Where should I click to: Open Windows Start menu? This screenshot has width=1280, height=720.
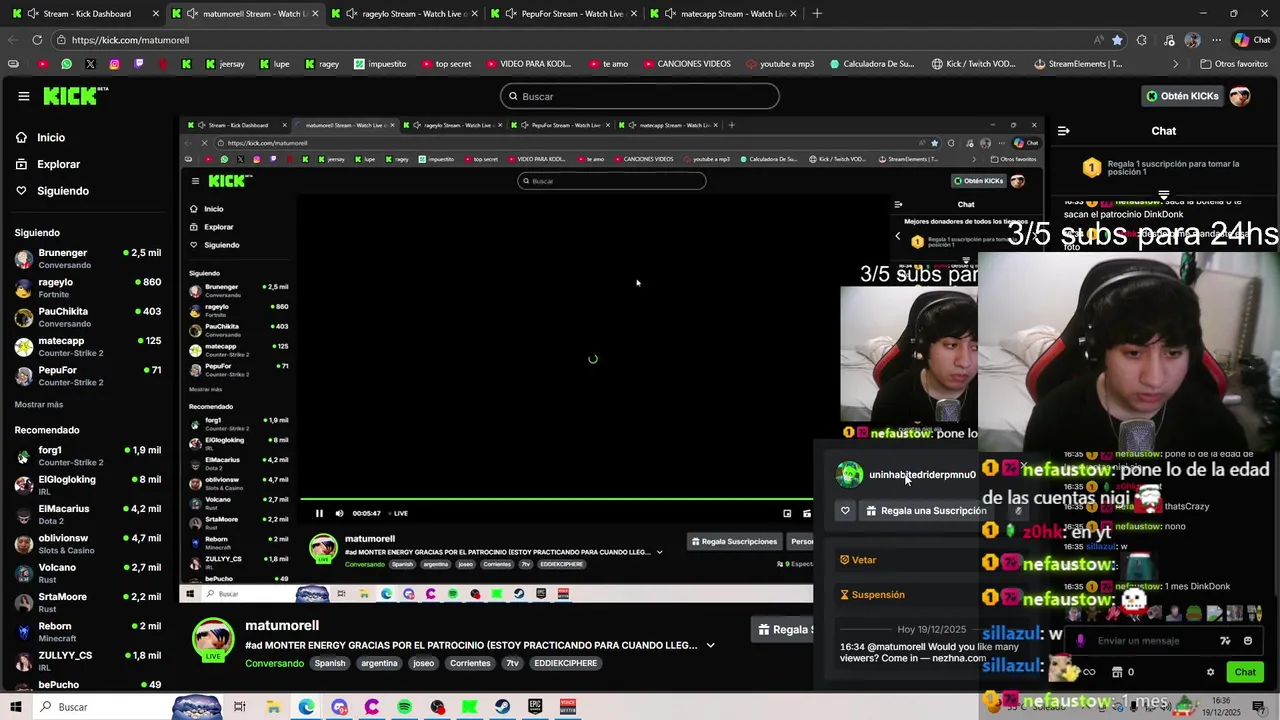[16, 707]
